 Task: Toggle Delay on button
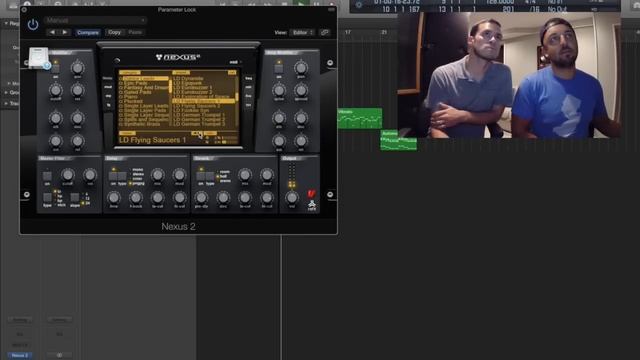(x=113, y=176)
